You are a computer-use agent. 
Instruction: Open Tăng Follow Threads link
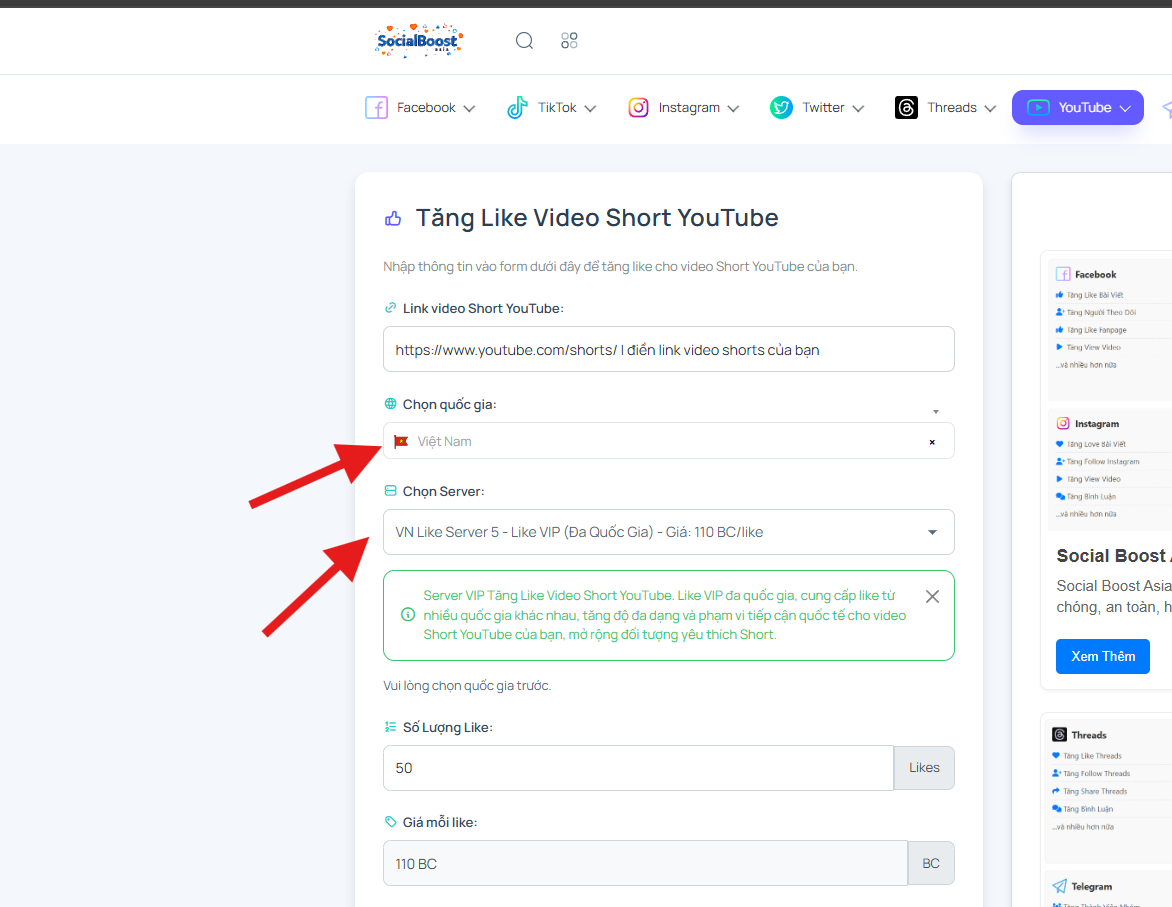click(1096, 773)
